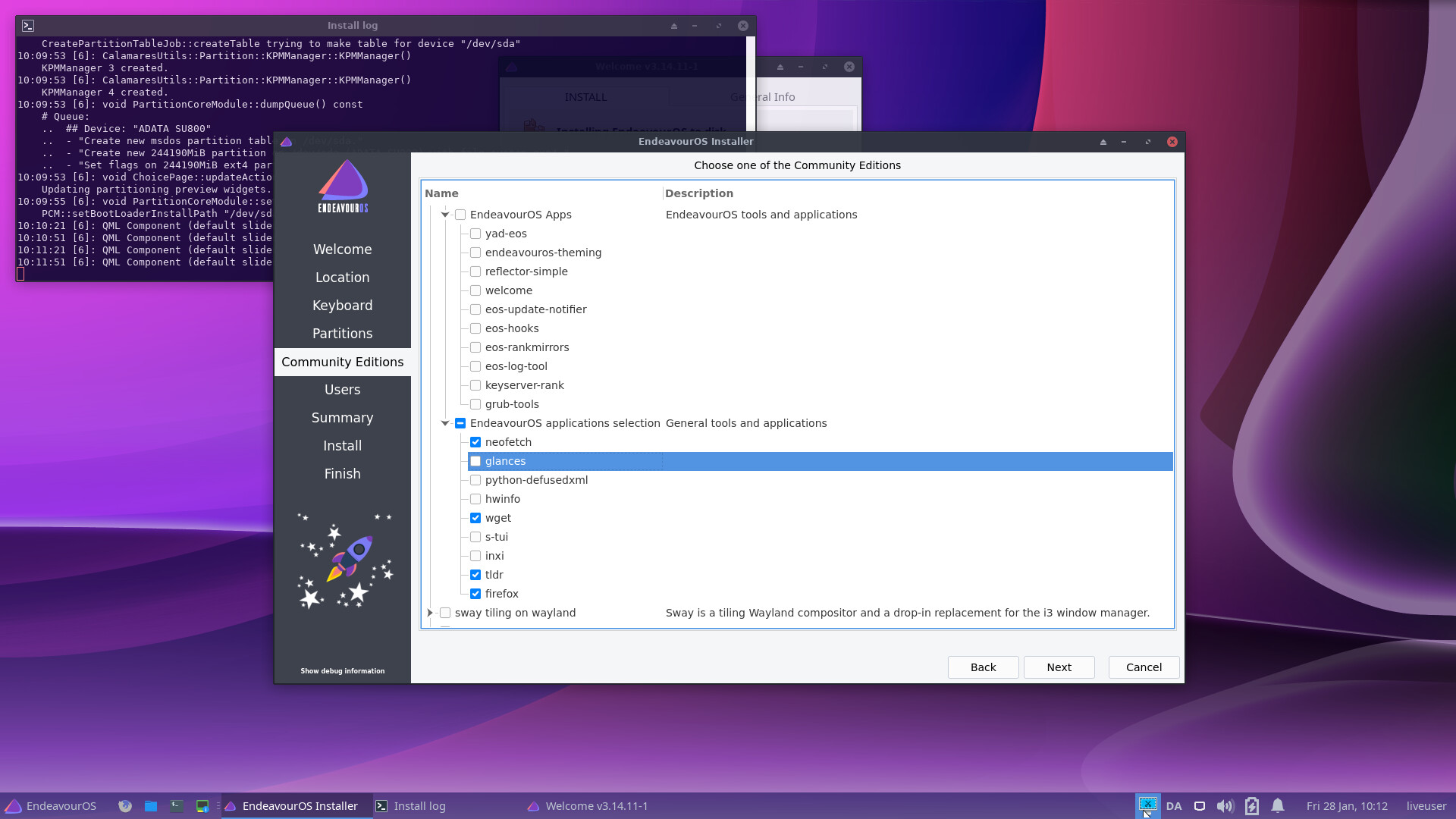Click the Install log terminal window icon

click(28, 26)
